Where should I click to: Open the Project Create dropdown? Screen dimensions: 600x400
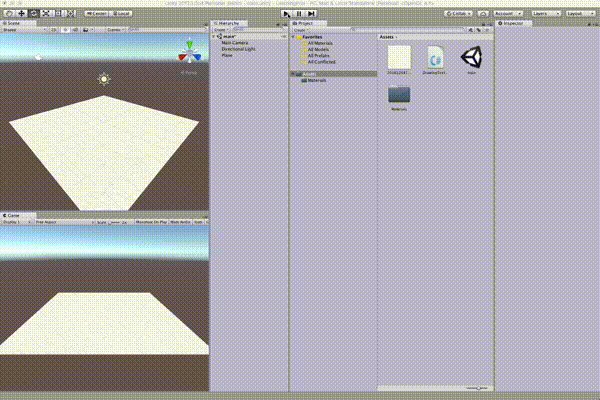click(300, 29)
